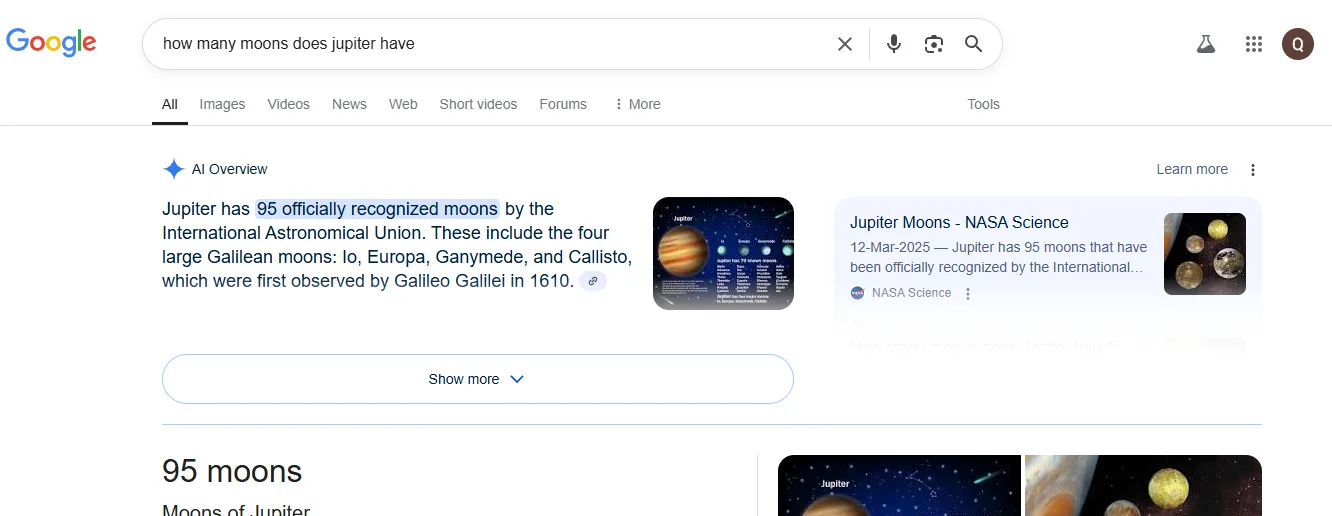Click the AI Overview label text
This screenshot has height=516, width=1332.
point(230,169)
